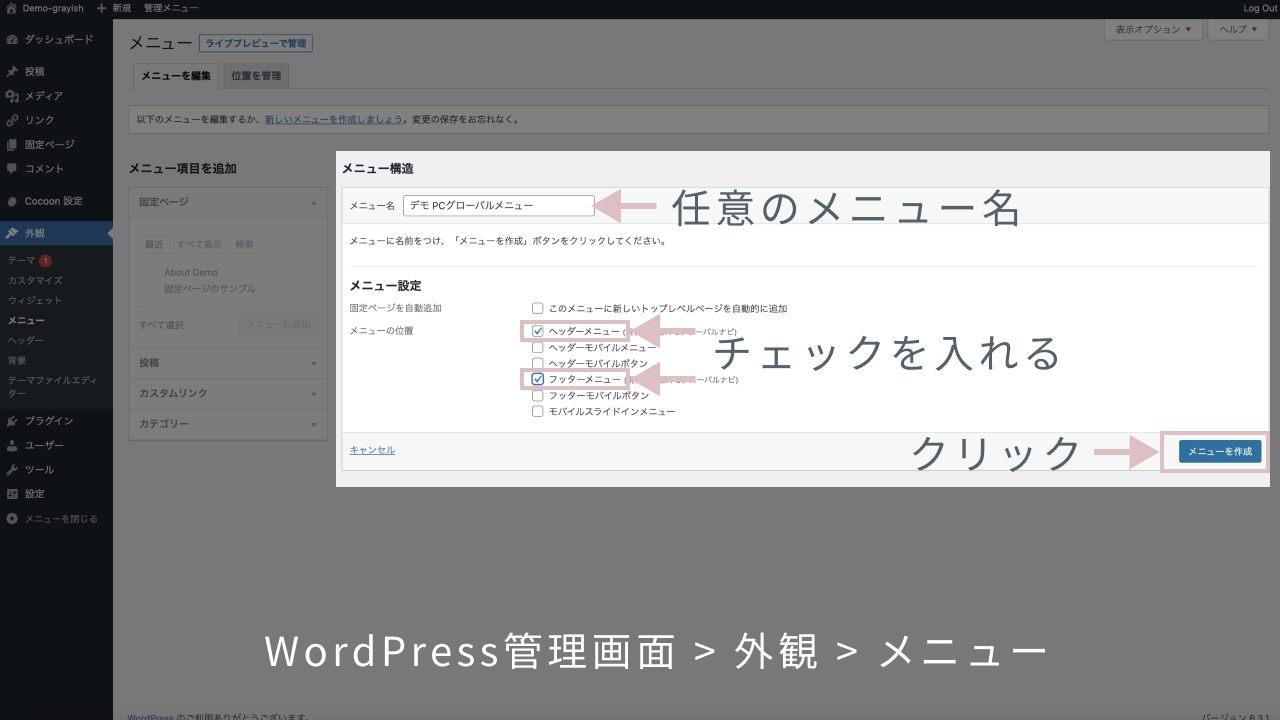Click the キャンセル link
Screen dimensions: 1280x720
pos(372,450)
